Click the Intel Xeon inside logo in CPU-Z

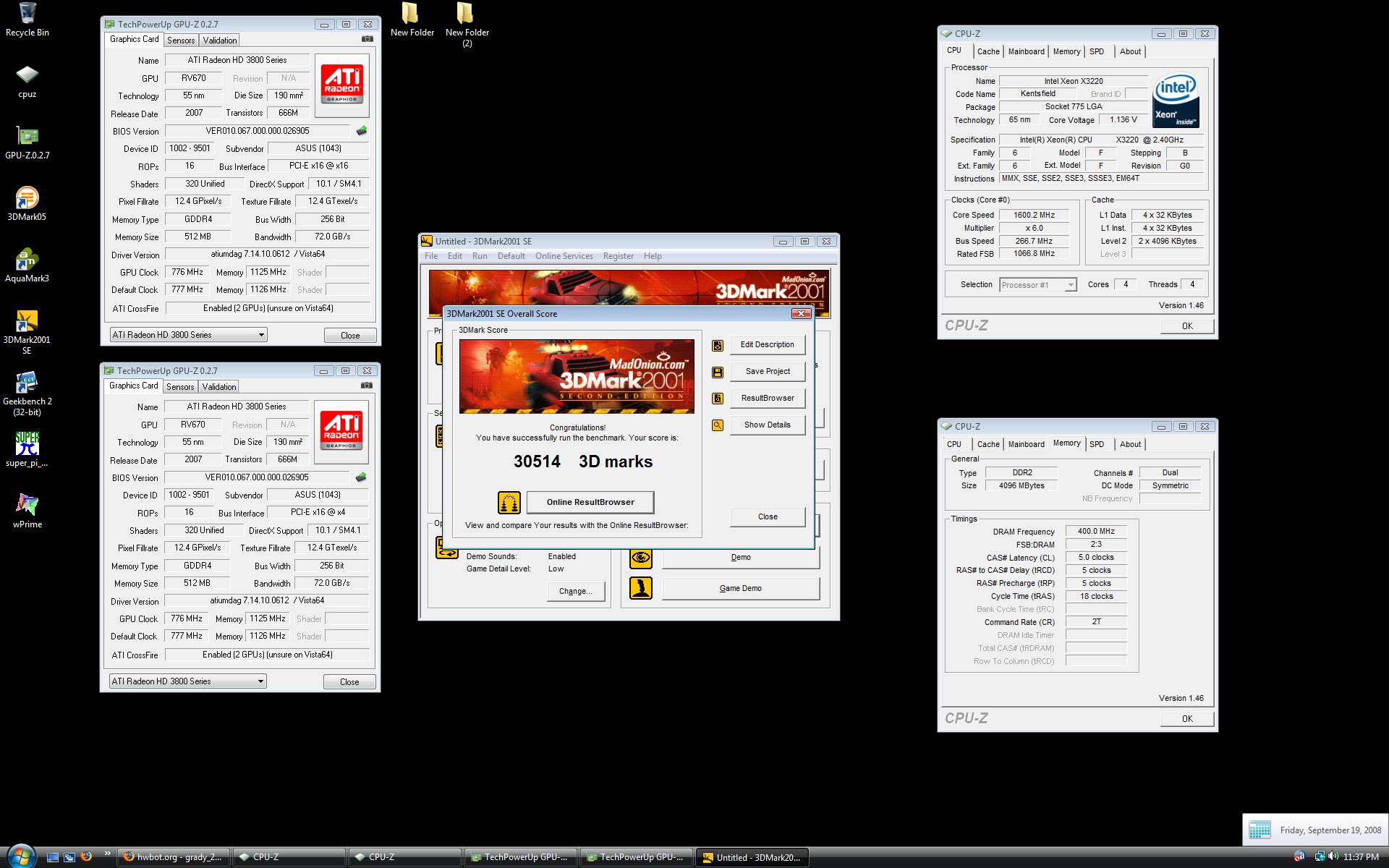pyautogui.click(x=1176, y=101)
